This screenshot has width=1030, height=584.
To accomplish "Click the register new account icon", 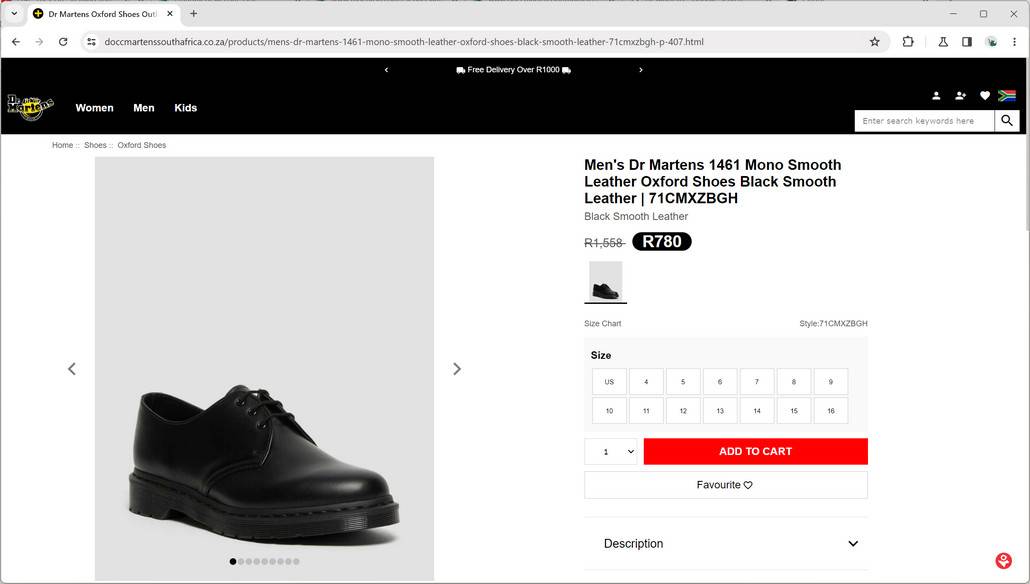I will 960,96.
